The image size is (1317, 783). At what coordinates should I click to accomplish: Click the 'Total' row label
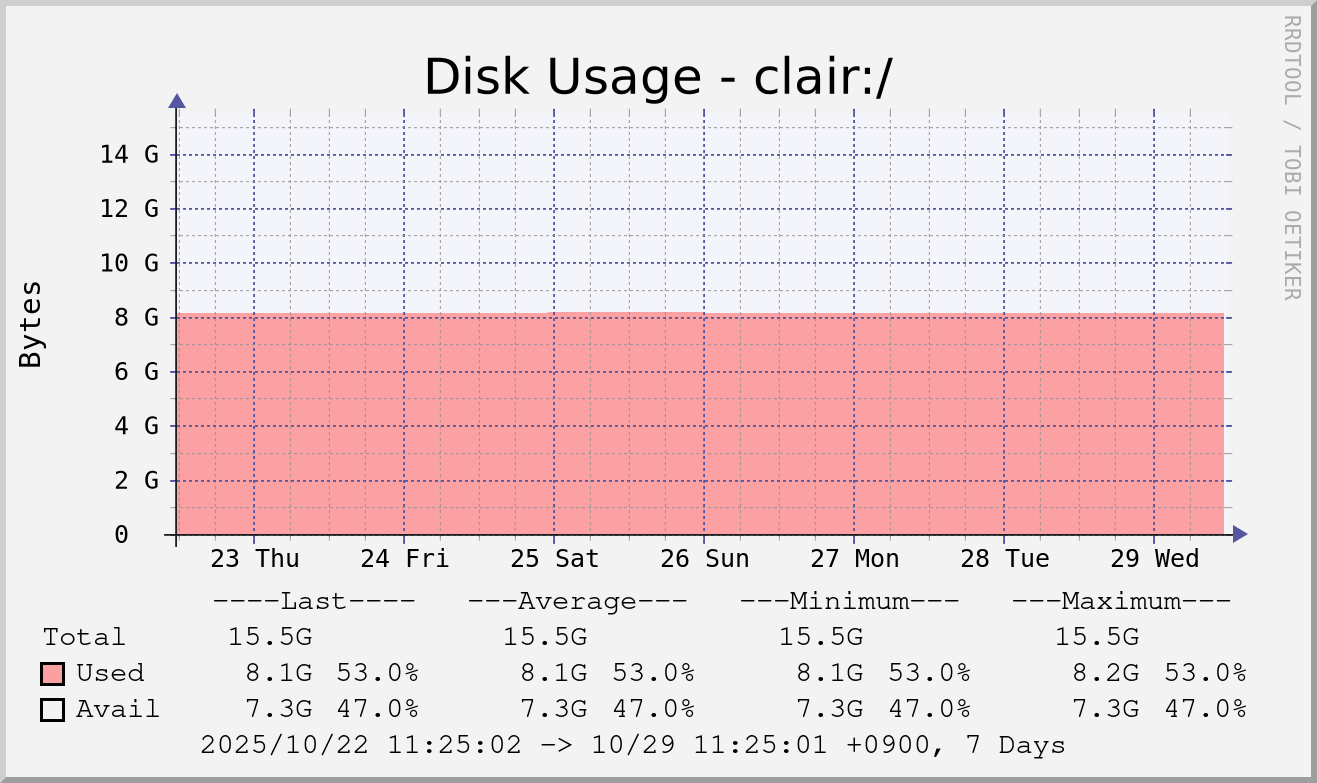(x=84, y=637)
